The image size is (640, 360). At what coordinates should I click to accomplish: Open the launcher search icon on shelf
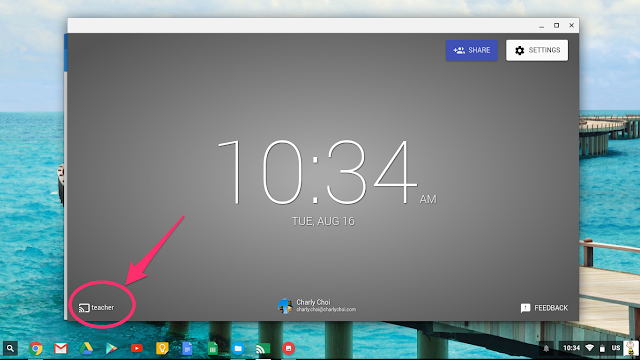tap(10, 348)
